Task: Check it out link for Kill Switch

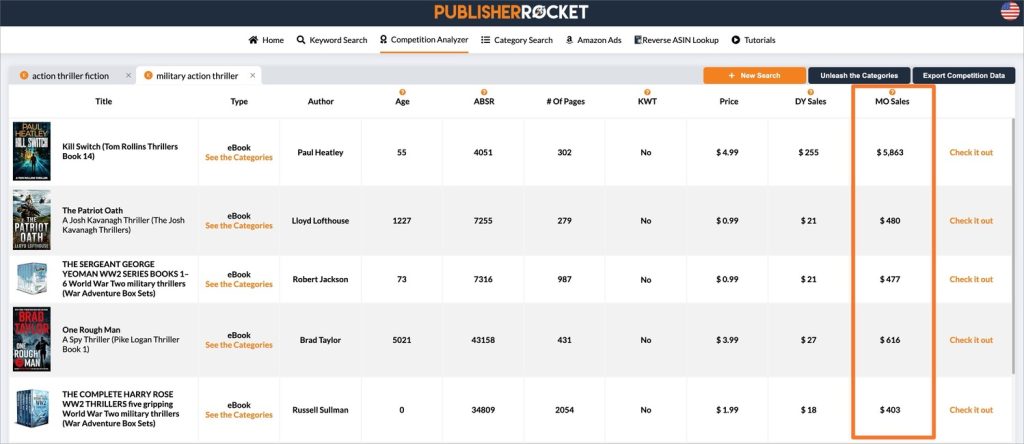Action: point(971,152)
